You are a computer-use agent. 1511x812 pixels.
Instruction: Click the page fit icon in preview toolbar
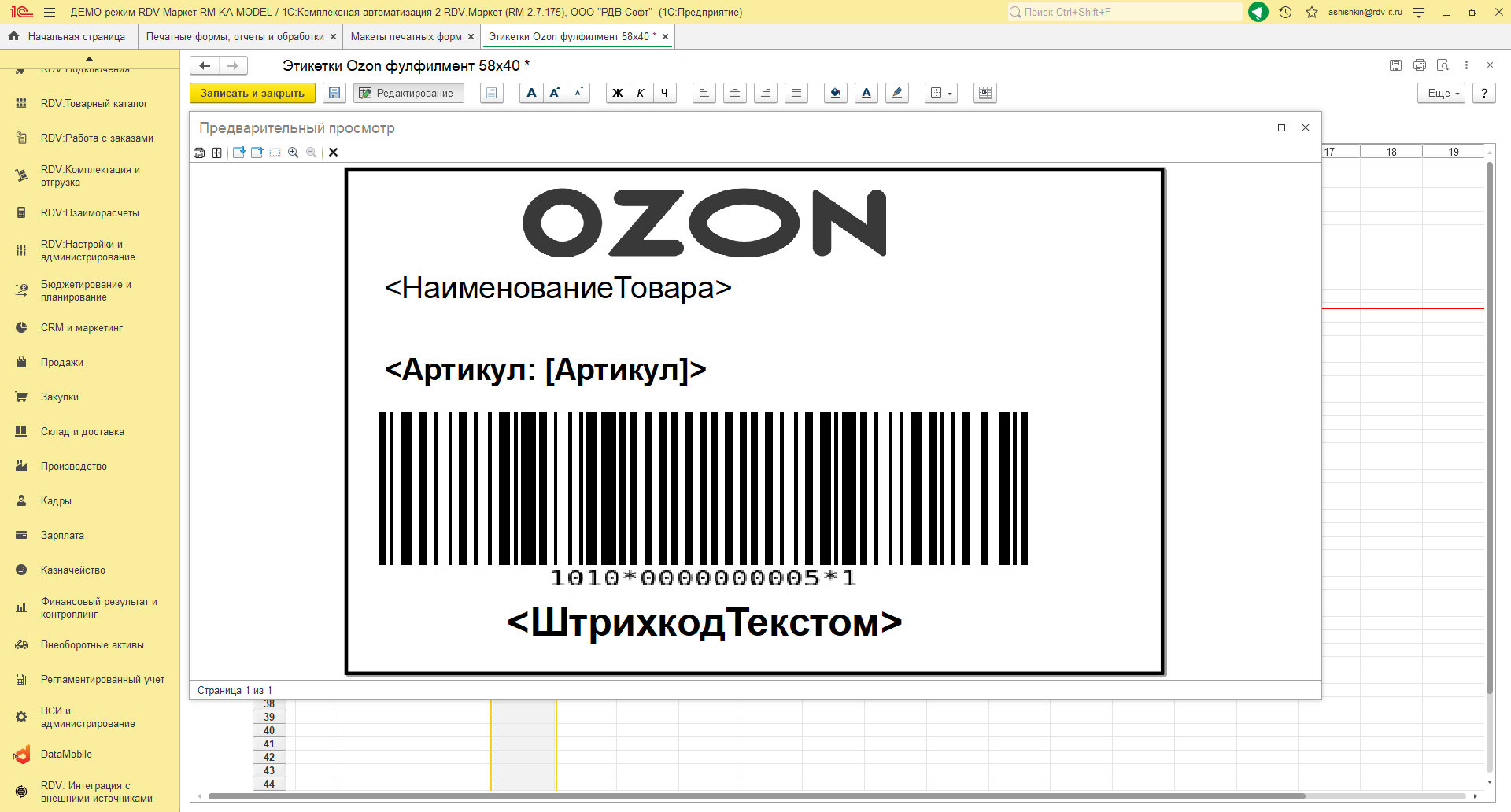[x=217, y=153]
